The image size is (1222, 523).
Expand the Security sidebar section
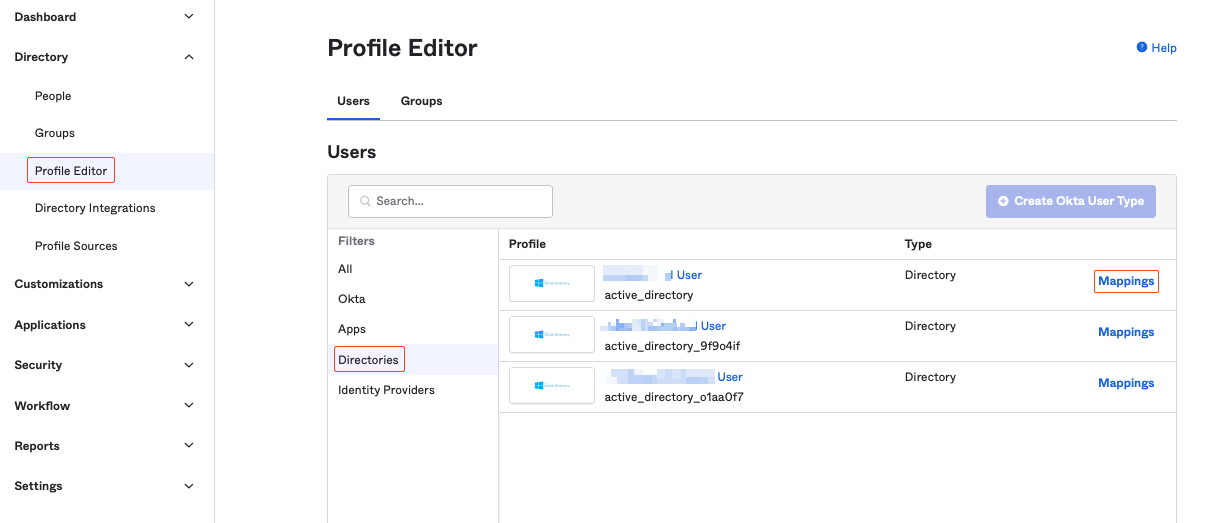click(189, 365)
